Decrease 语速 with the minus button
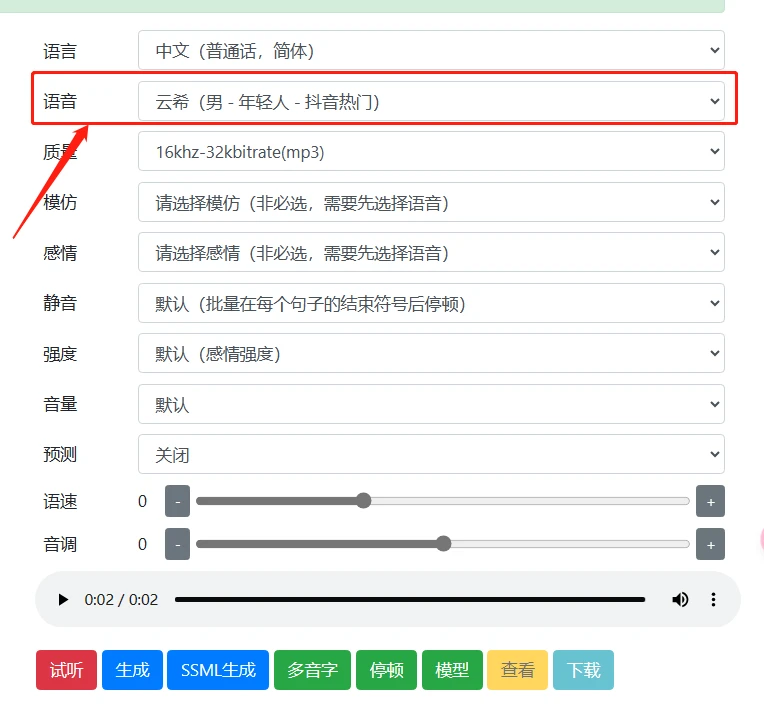Image resolution: width=764 pixels, height=721 pixels. tap(177, 501)
